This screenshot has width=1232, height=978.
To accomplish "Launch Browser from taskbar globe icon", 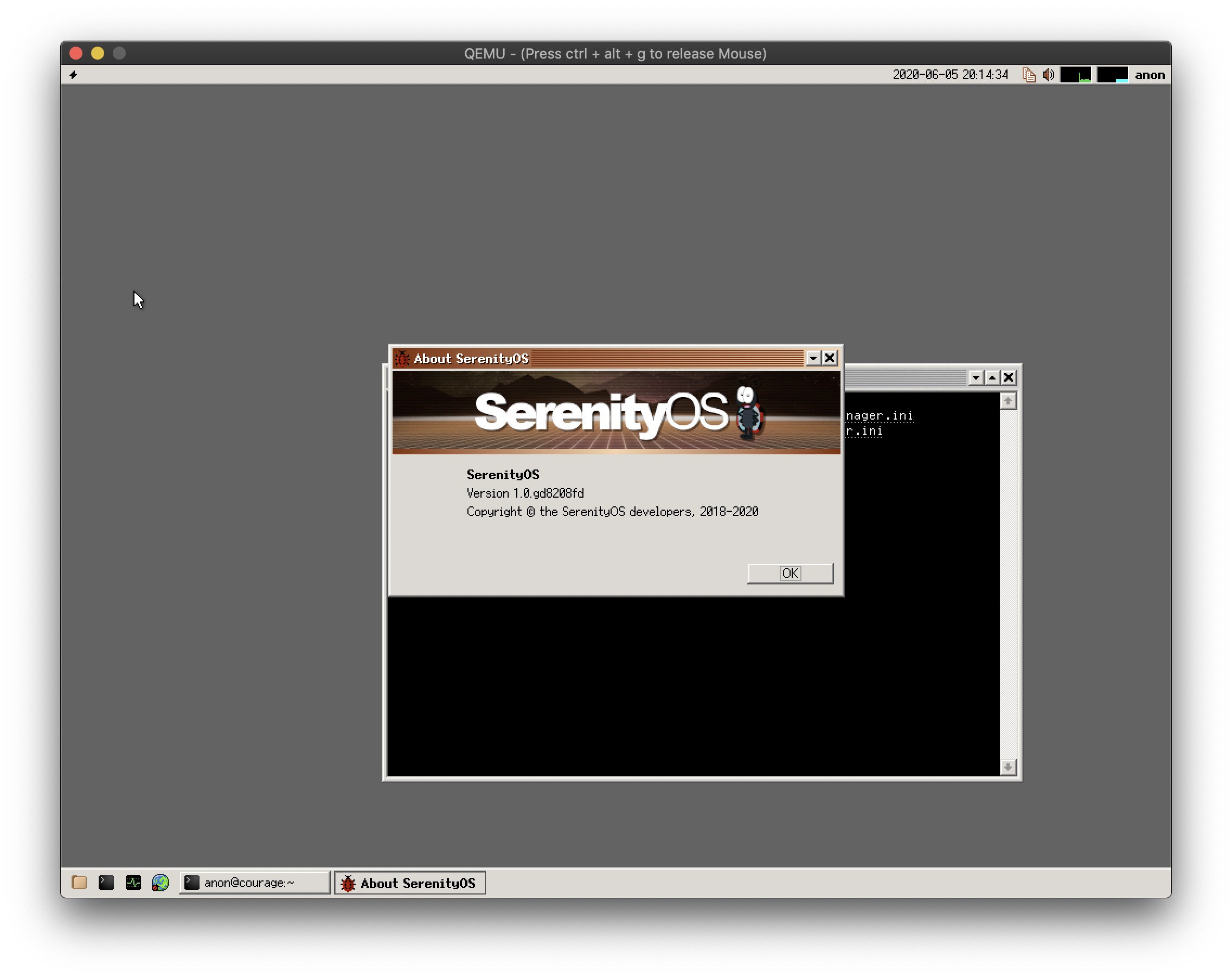I will tap(161, 883).
